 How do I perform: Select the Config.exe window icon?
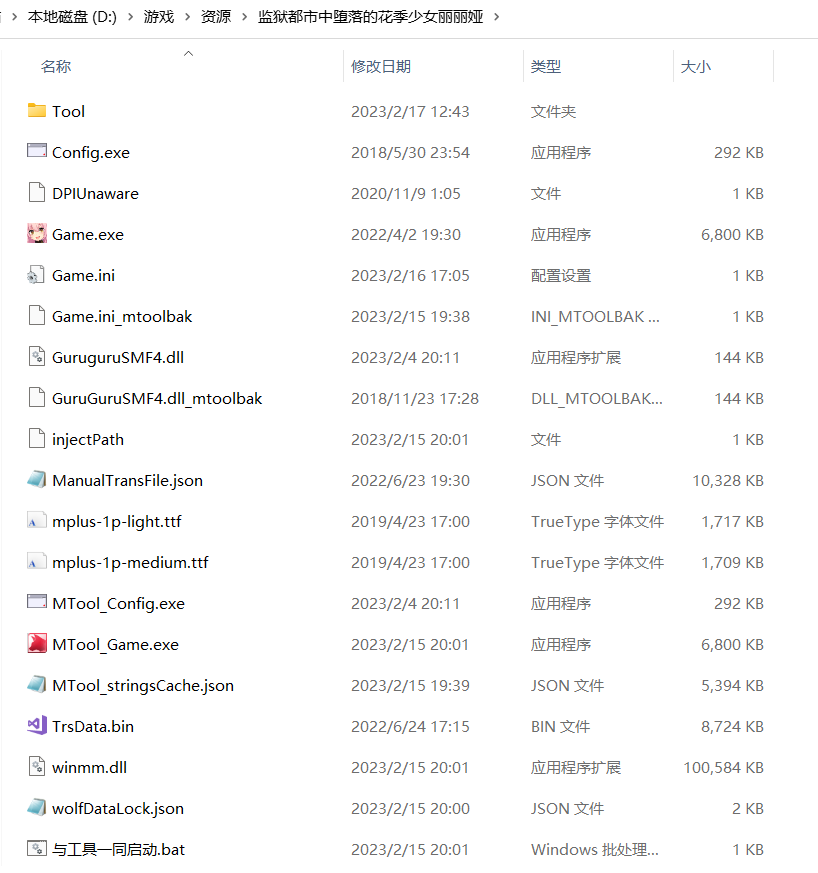pyautogui.click(x=37, y=152)
